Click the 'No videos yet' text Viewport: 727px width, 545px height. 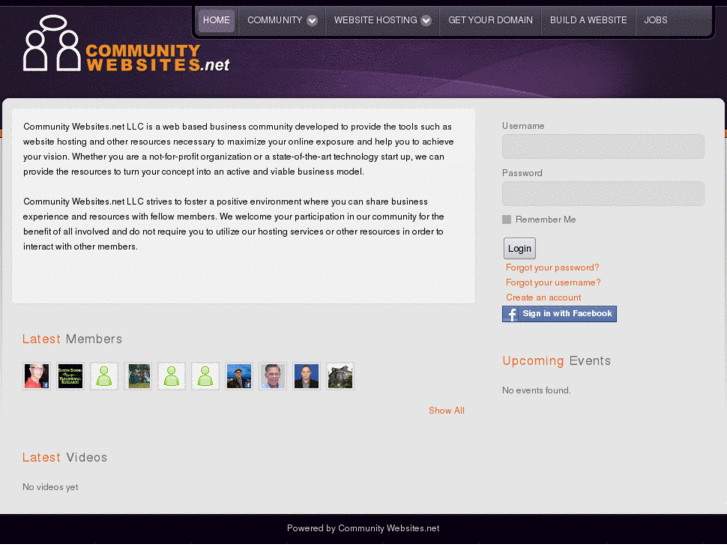pos(51,487)
